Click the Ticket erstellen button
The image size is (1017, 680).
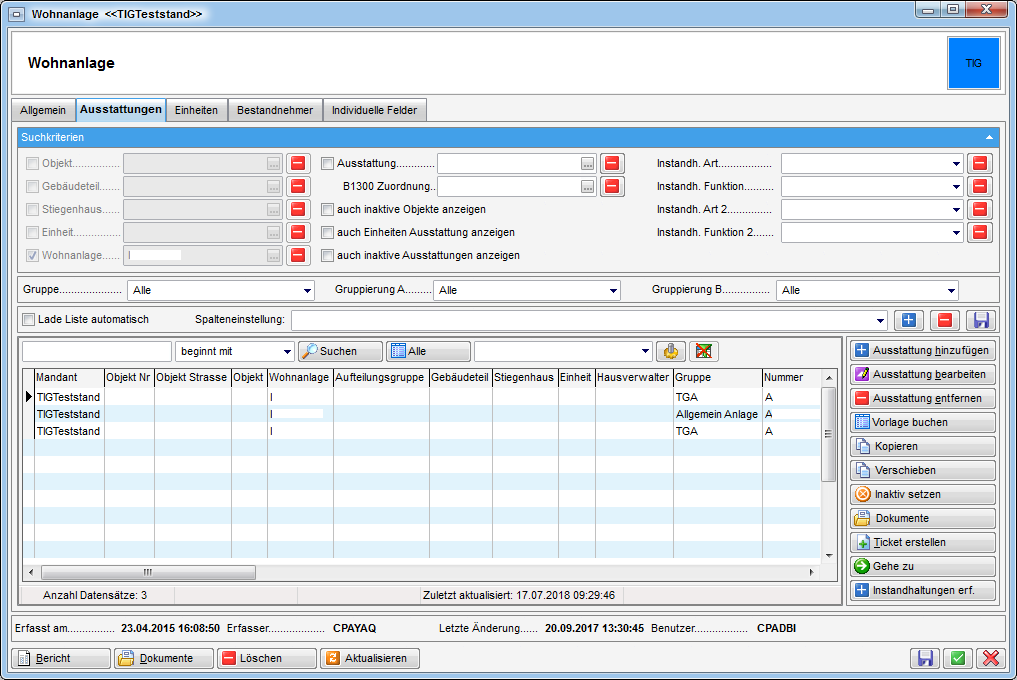(x=922, y=542)
